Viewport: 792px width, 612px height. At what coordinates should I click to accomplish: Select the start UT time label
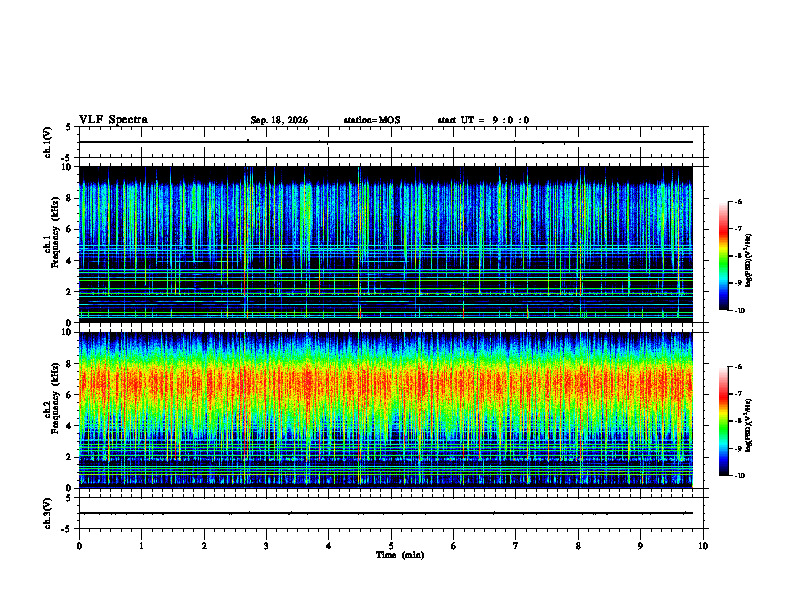(483, 120)
